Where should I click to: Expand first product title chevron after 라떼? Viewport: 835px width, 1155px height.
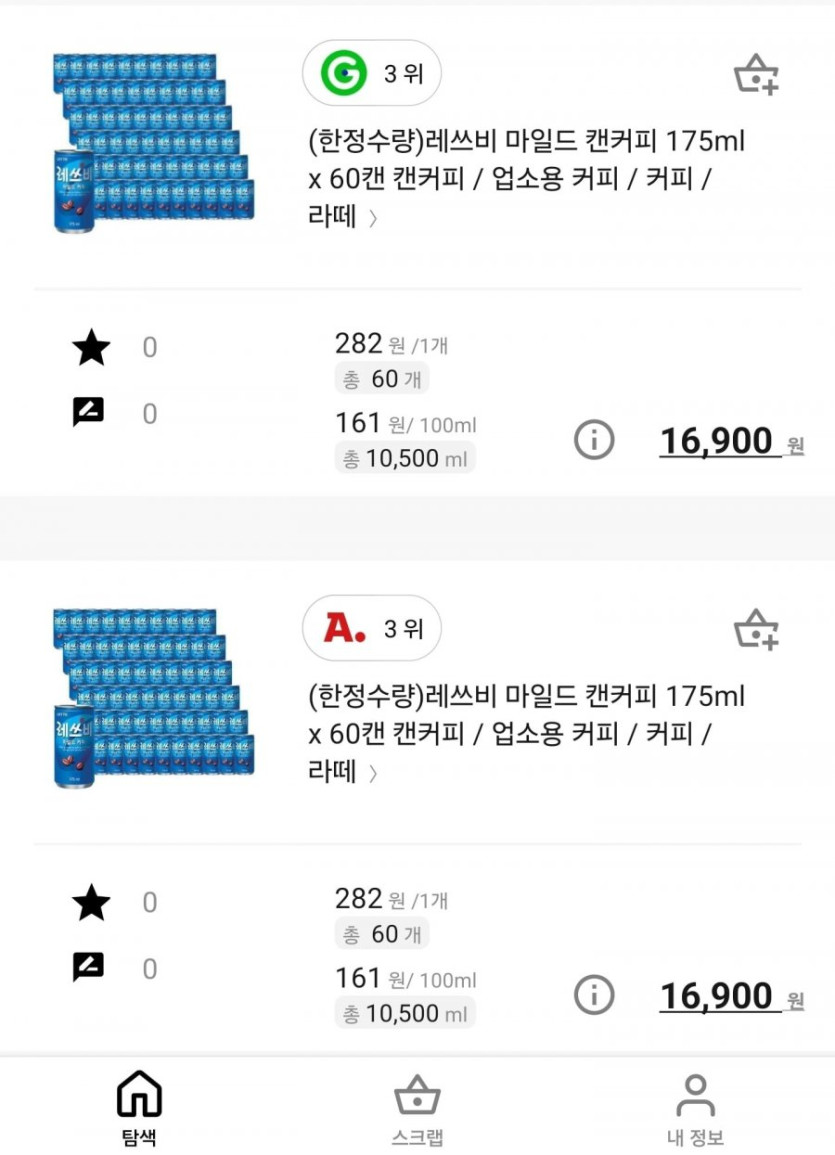click(373, 218)
